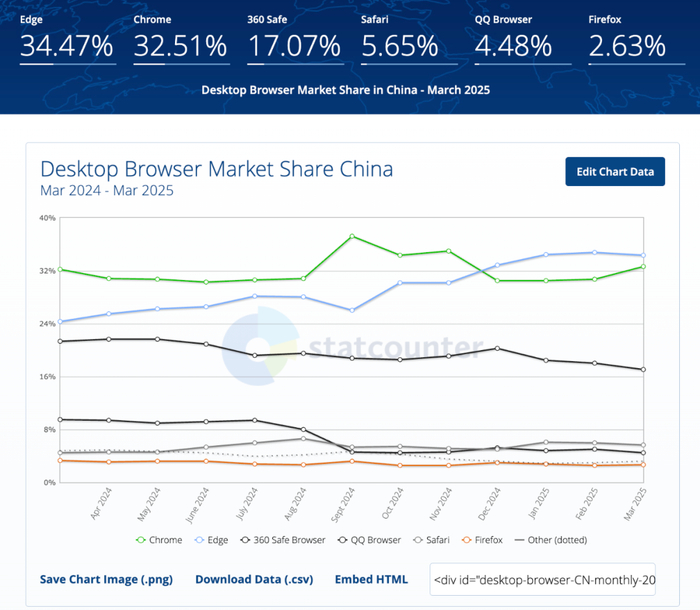Viewport: 700px width, 610px height.
Task: Click 360 Safe 17.07% header stat
Action: tap(295, 39)
